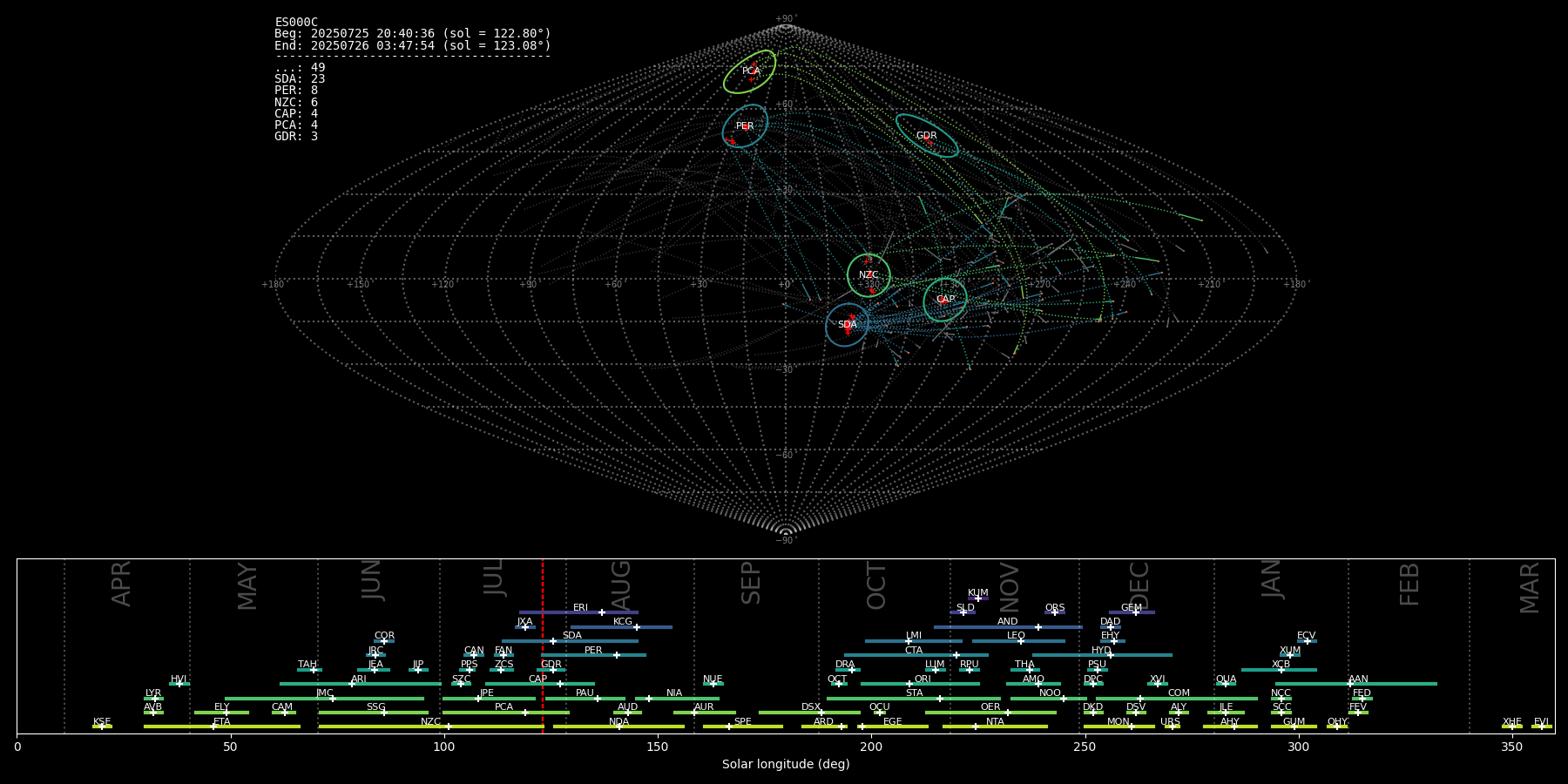
Task: Click the red dashed current-date line in timeline
Action: coord(543,645)
